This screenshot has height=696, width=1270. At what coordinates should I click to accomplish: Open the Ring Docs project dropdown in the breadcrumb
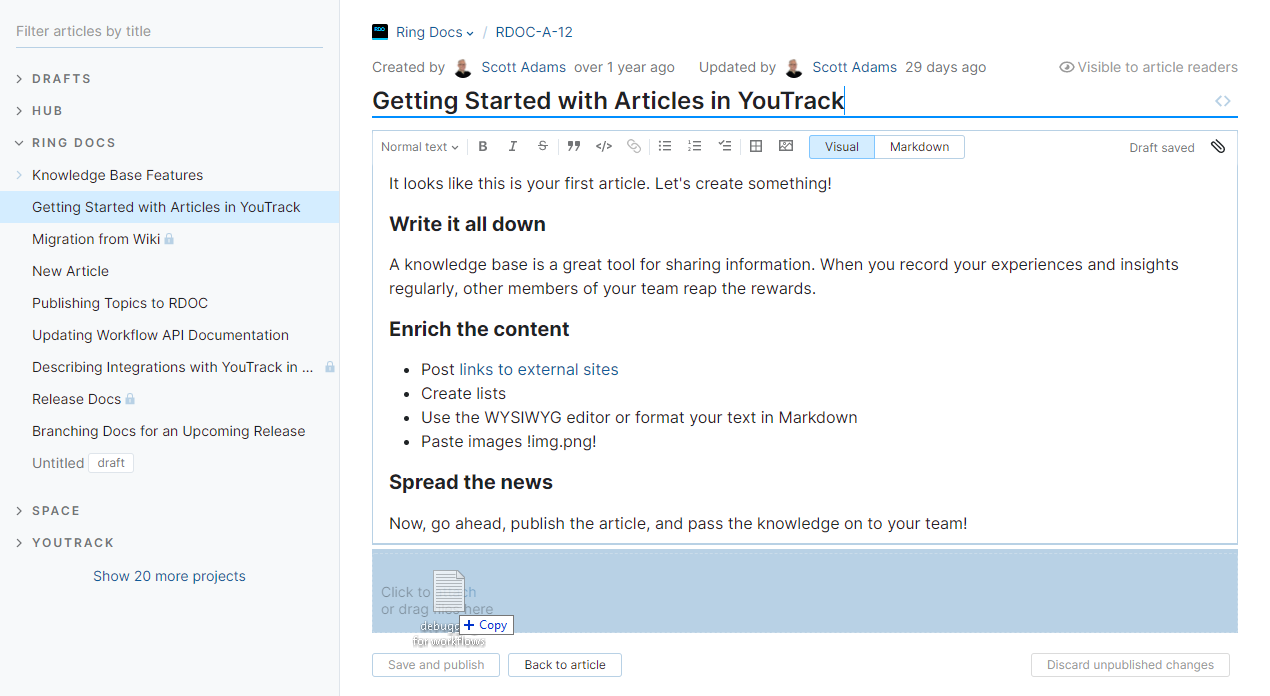435,32
